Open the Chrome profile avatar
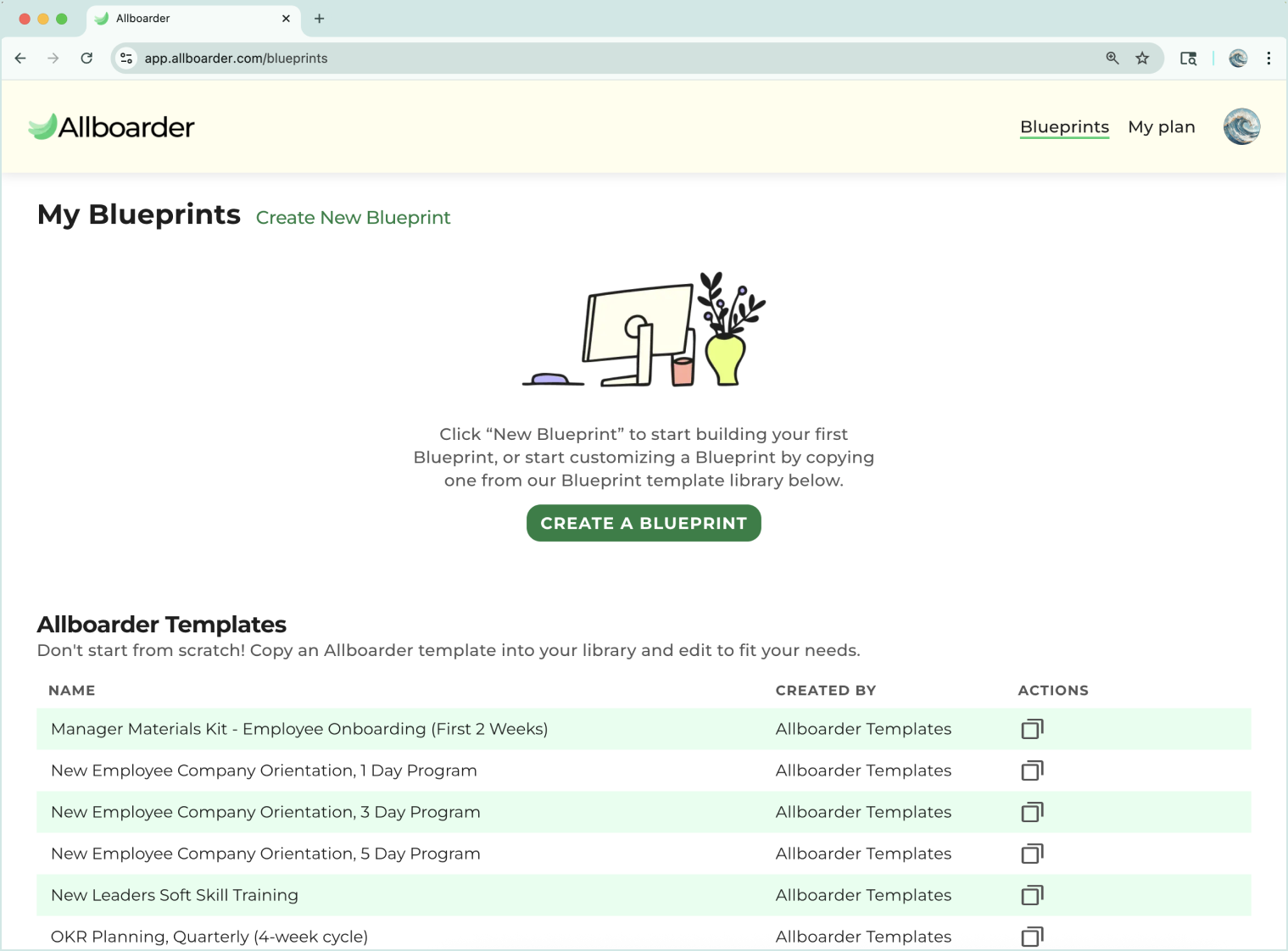The width and height of the screenshot is (1288, 951). (1238, 58)
